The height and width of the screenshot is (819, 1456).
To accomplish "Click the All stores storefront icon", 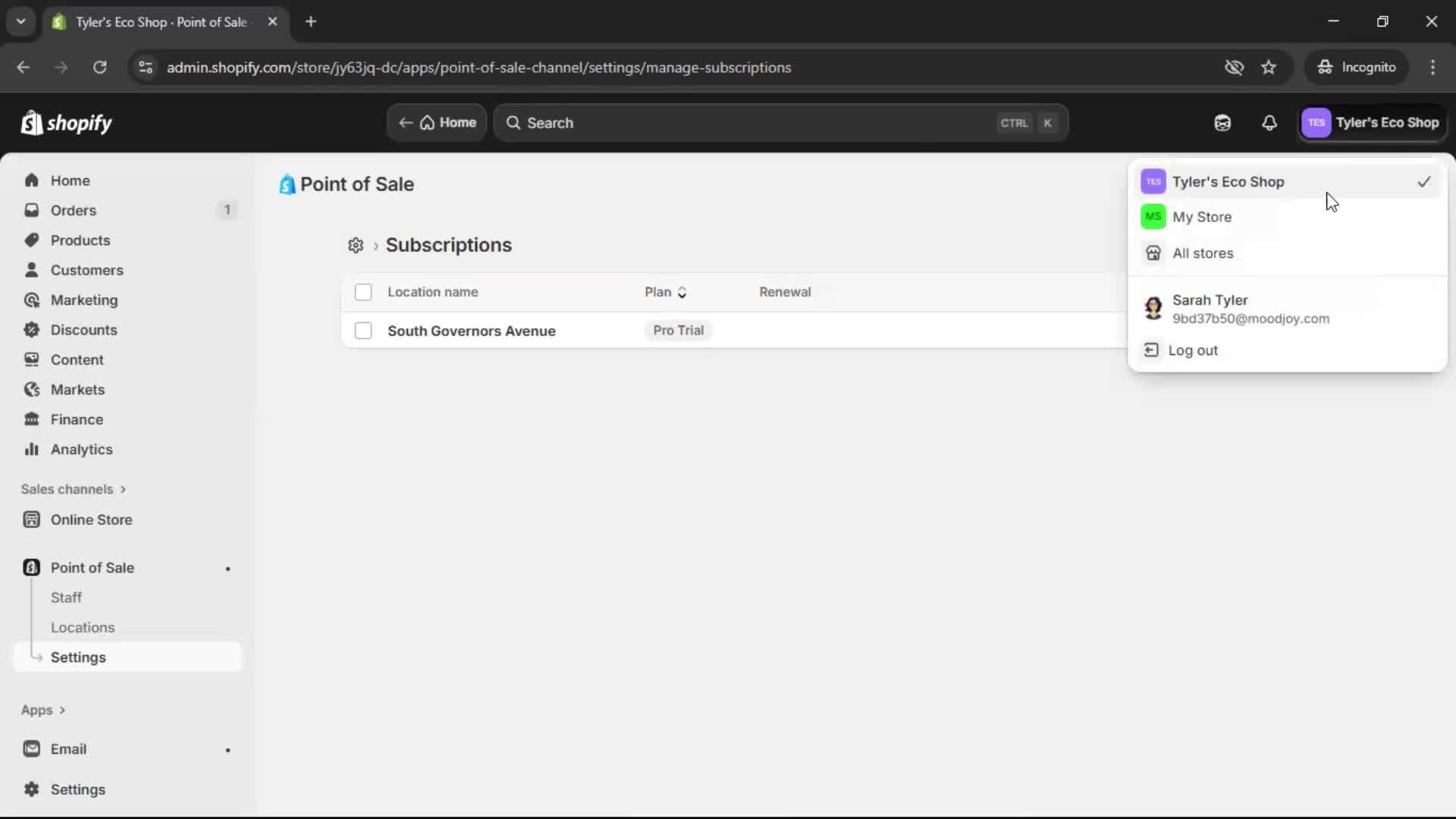I will [1153, 253].
